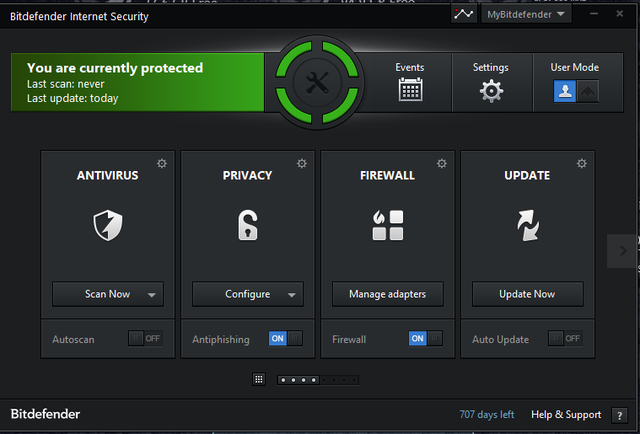The image size is (640, 434).
Task: Open Update module settings gear
Action: coord(582,164)
